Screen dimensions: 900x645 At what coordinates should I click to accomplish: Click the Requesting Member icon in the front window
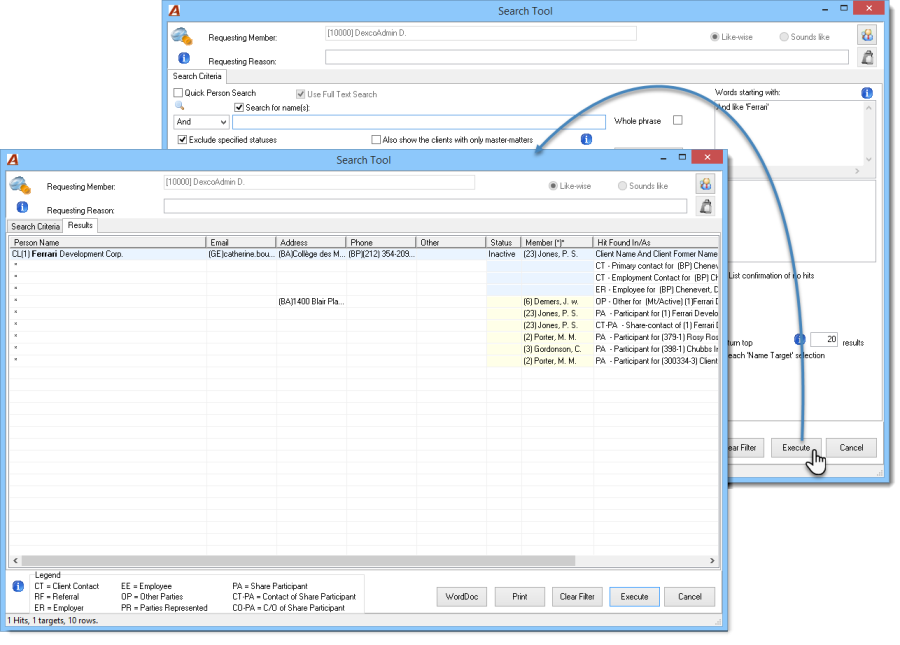click(x=20, y=185)
